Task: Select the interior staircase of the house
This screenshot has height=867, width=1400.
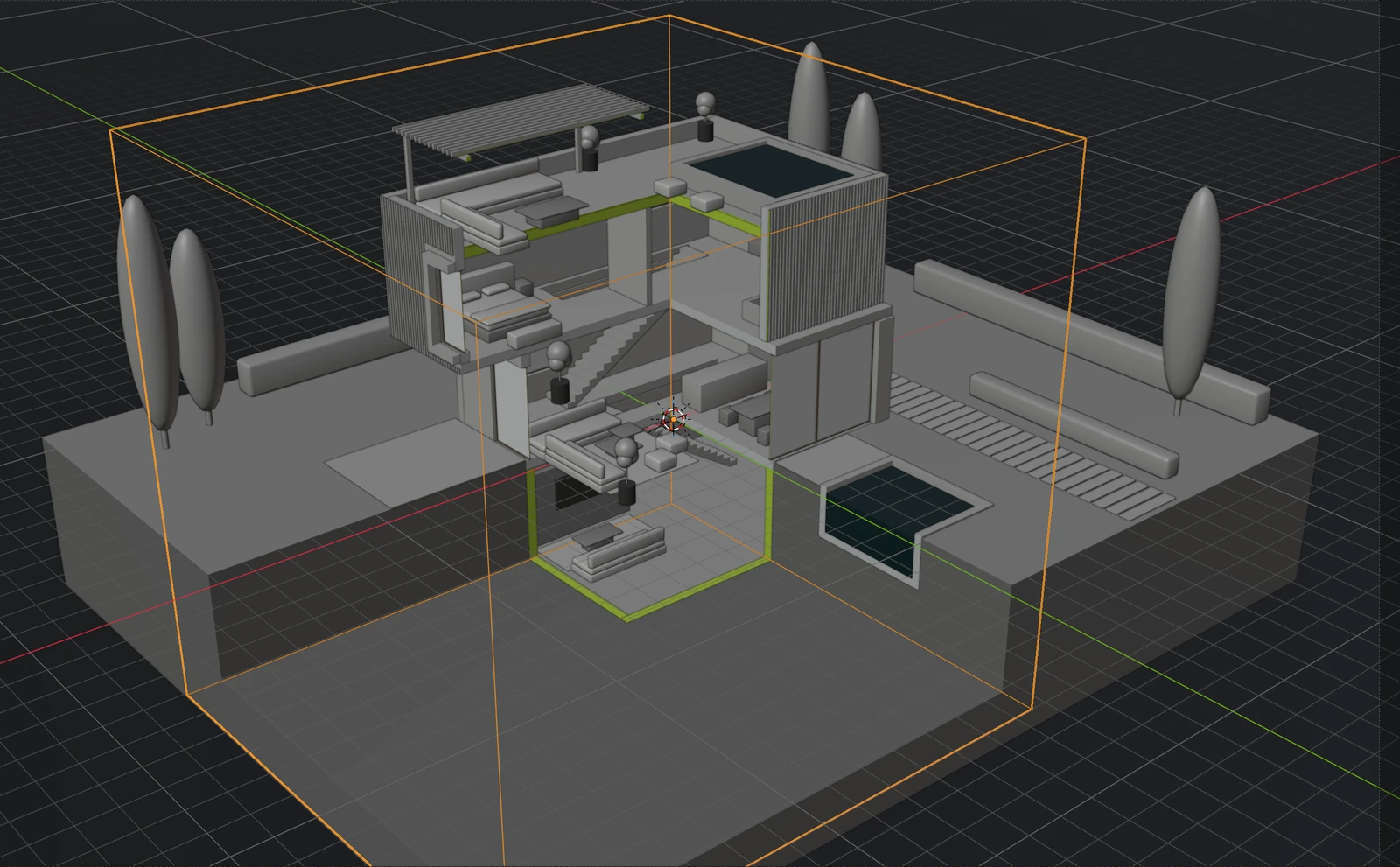Action: click(617, 354)
